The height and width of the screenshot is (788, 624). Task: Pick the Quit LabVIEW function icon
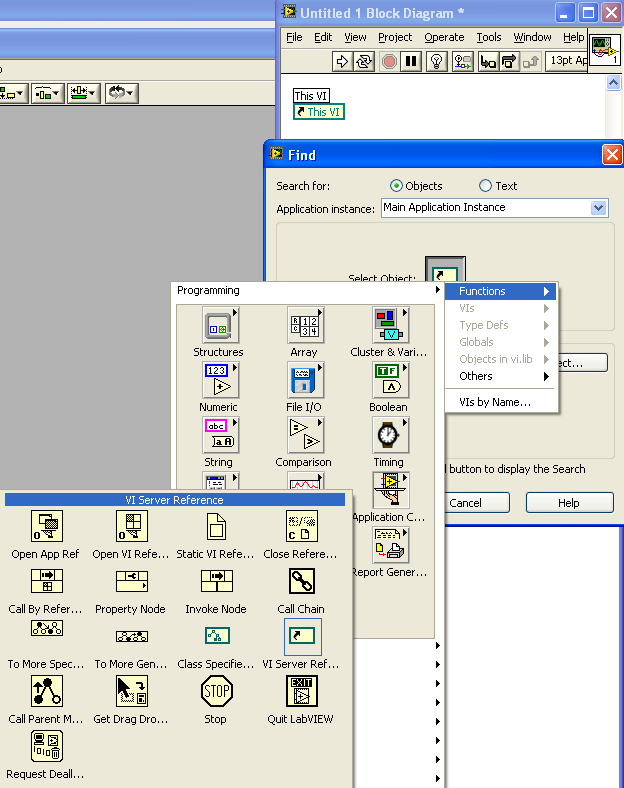coord(301,691)
